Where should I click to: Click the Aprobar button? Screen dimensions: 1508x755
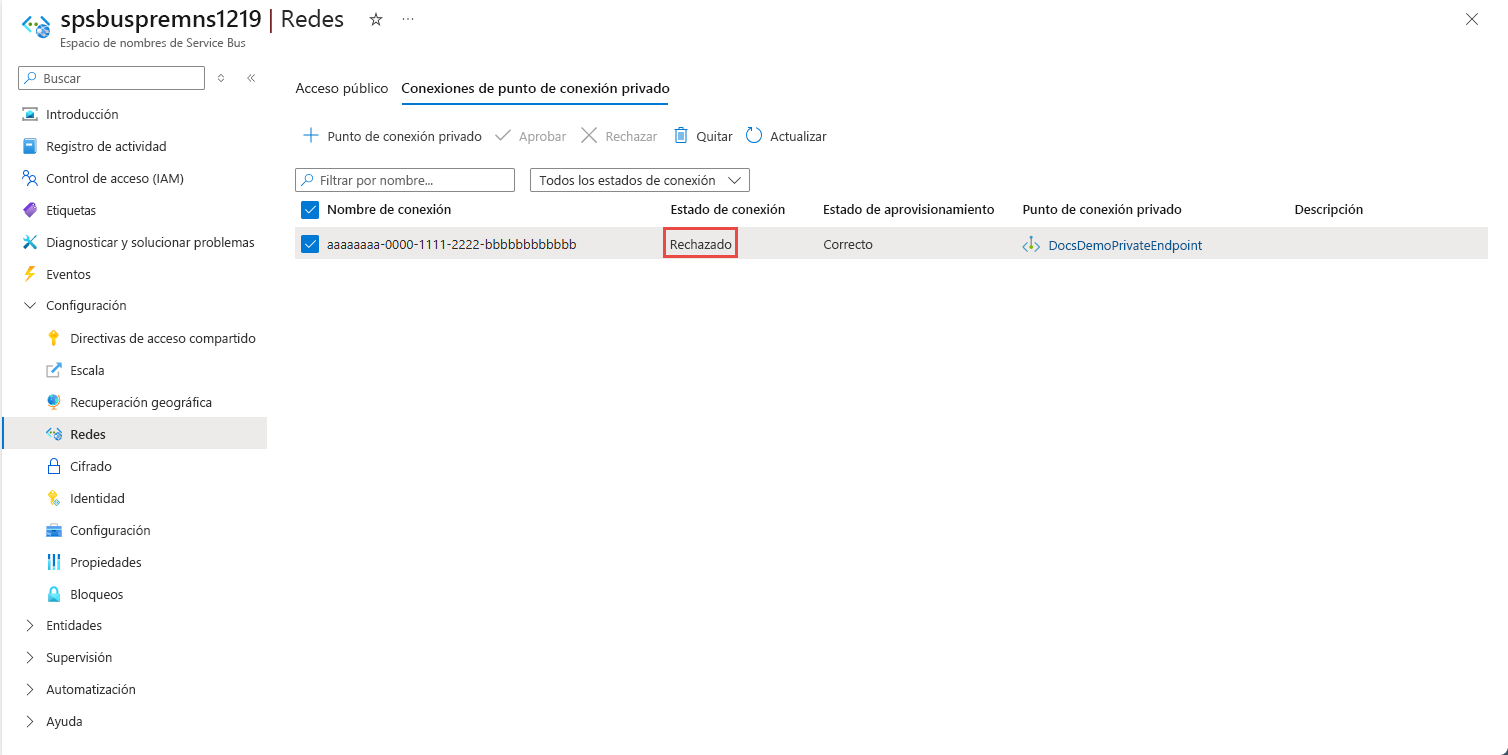click(531, 136)
